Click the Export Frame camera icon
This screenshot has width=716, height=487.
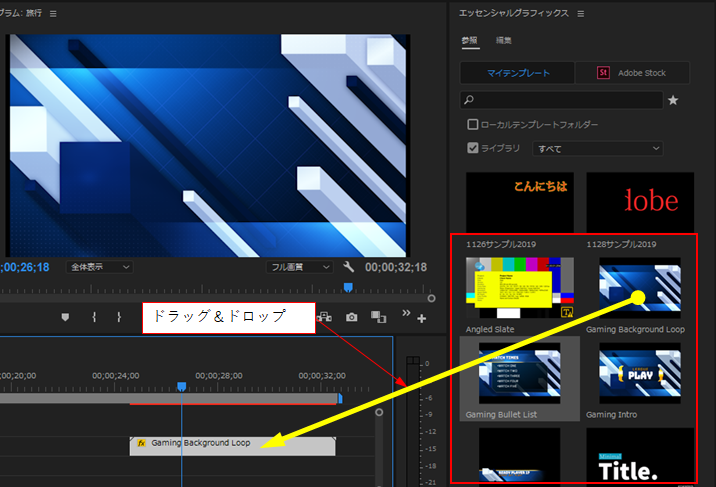352,317
